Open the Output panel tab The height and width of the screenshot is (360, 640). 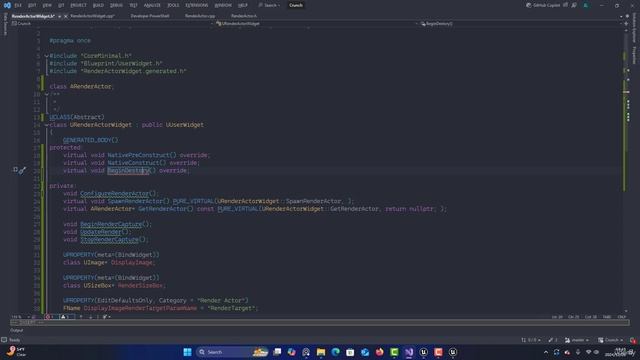click(x=17, y=330)
